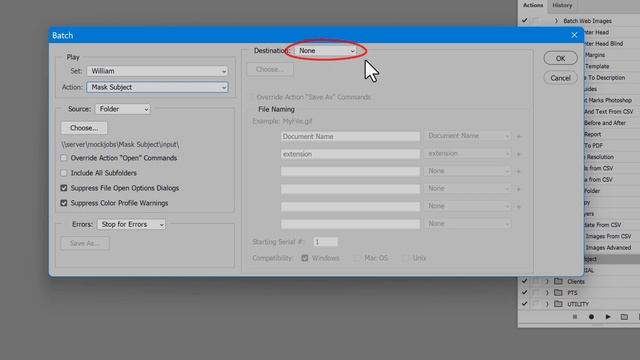
Task: Uncheck Suppress Color Profile Warnings
Action: 64,203
